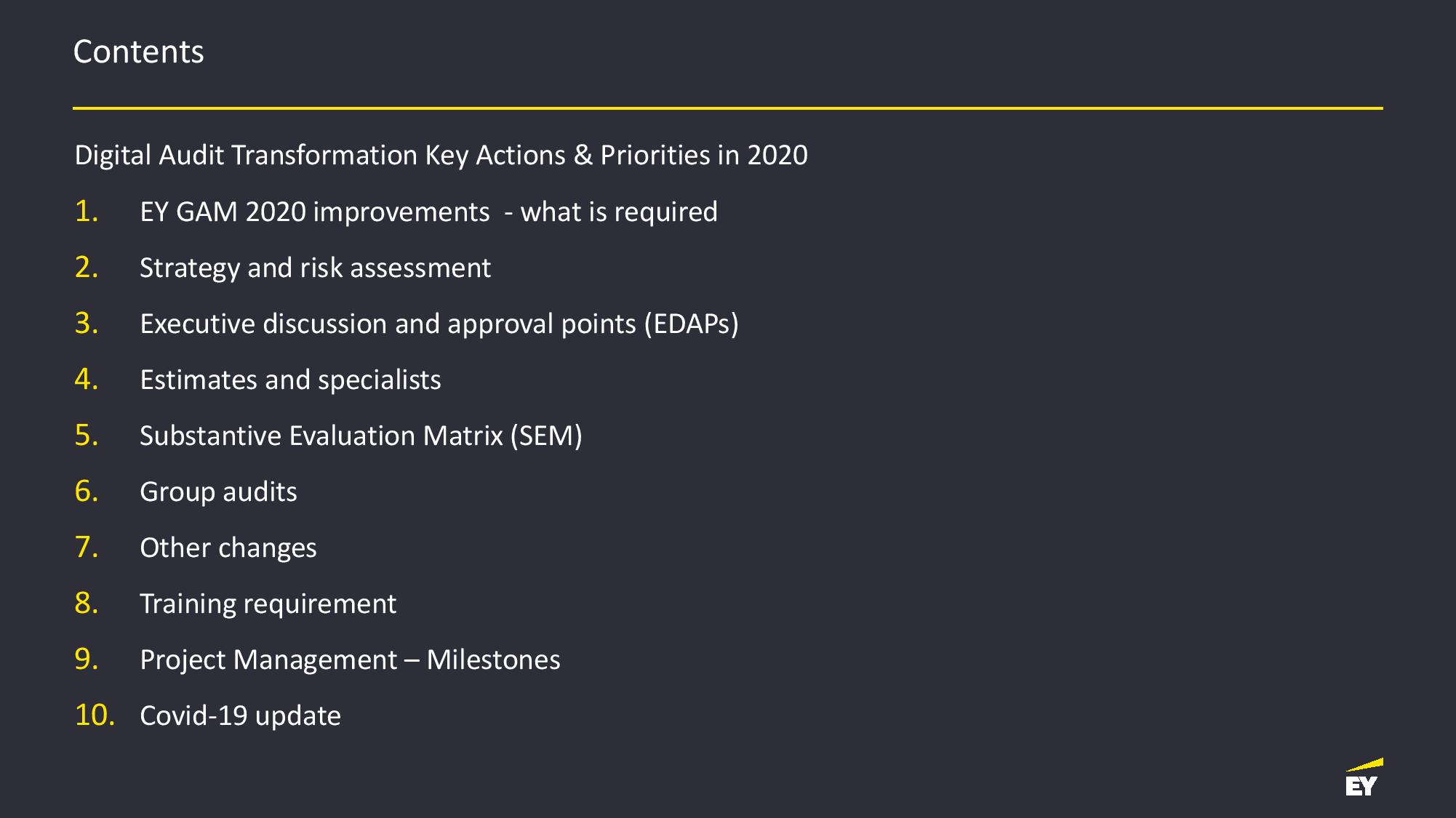Select 'Project Management – Milestones' entry
Viewport: 1456px width, 818px height.
350,659
